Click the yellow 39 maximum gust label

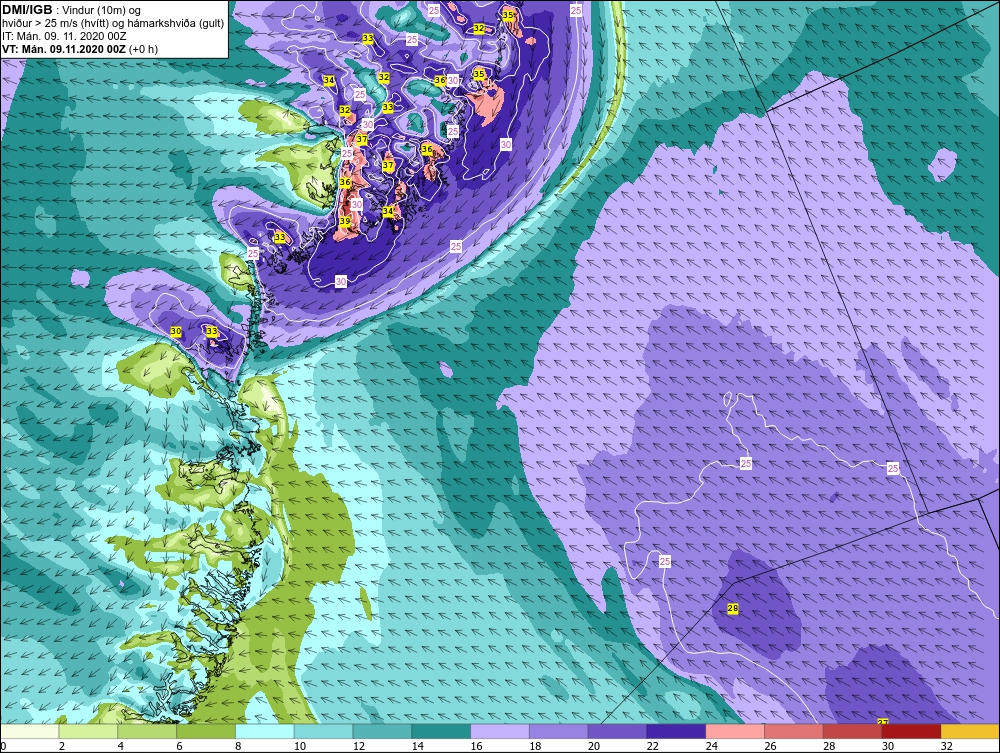344,221
